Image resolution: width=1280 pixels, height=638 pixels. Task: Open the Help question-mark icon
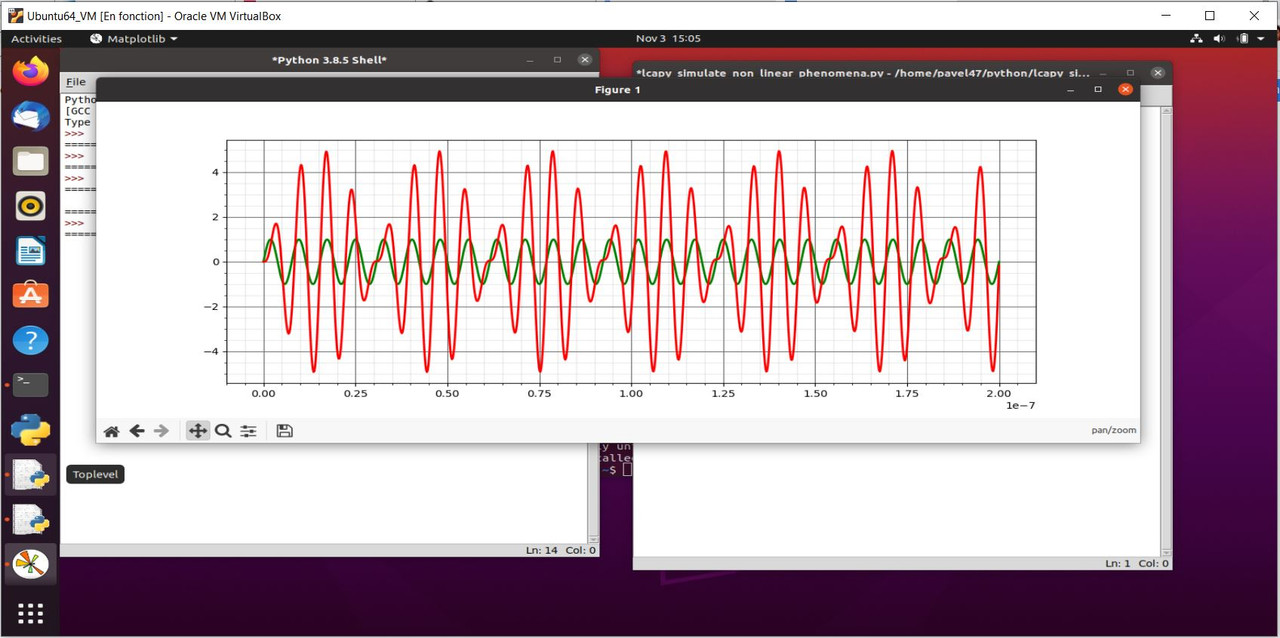coord(30,341)
